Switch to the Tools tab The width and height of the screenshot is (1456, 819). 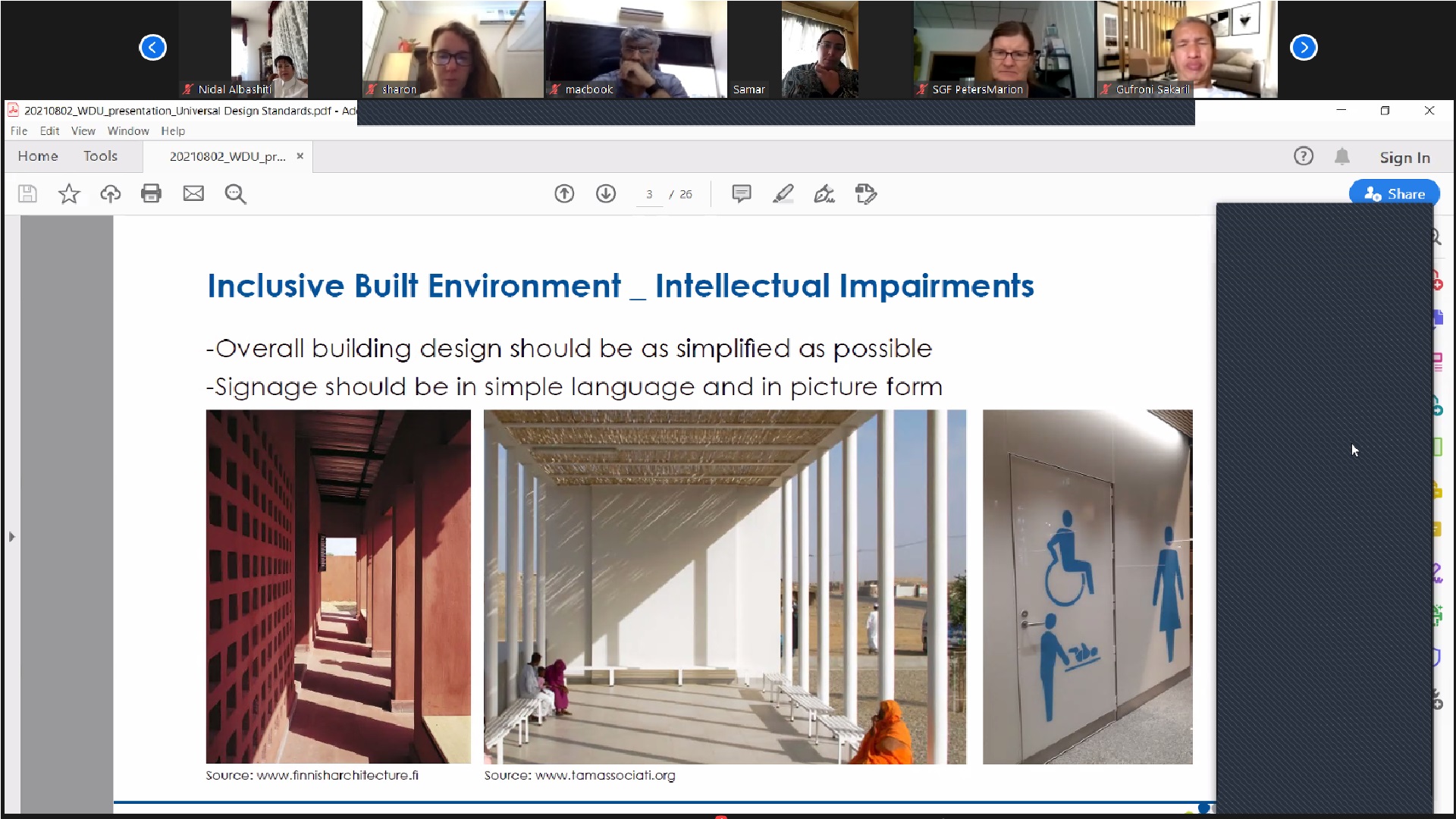point(100,156)
